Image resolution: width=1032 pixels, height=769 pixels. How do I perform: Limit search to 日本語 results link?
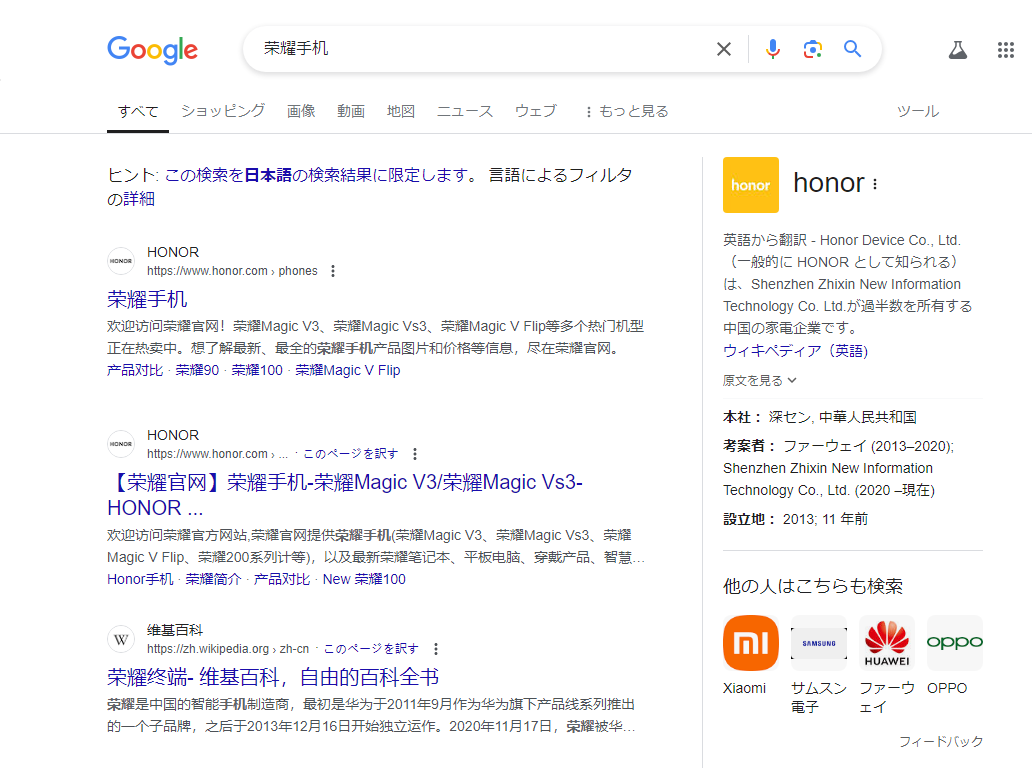317,175
